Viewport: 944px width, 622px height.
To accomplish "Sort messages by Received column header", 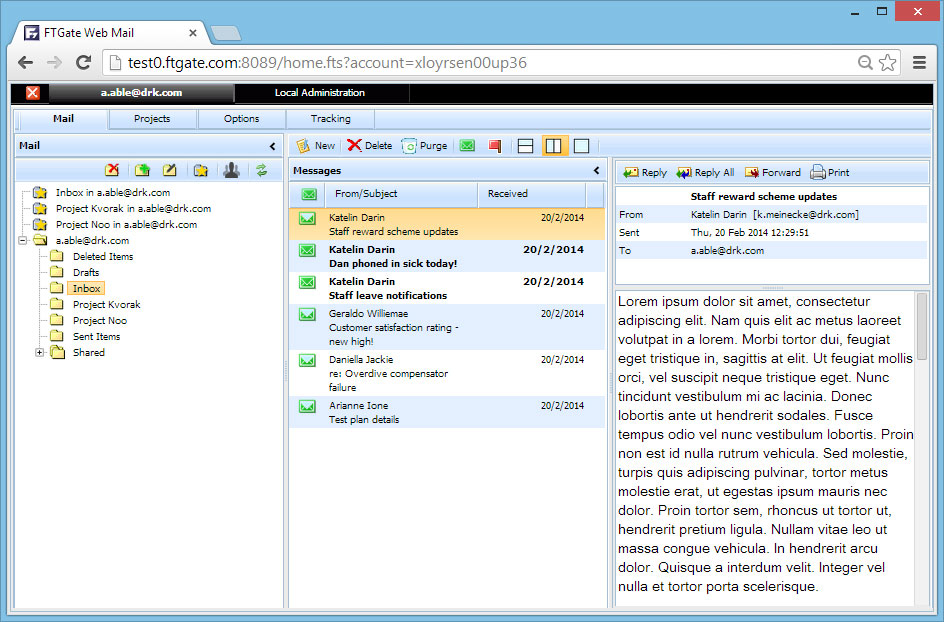I will click(x=532, y=194).
